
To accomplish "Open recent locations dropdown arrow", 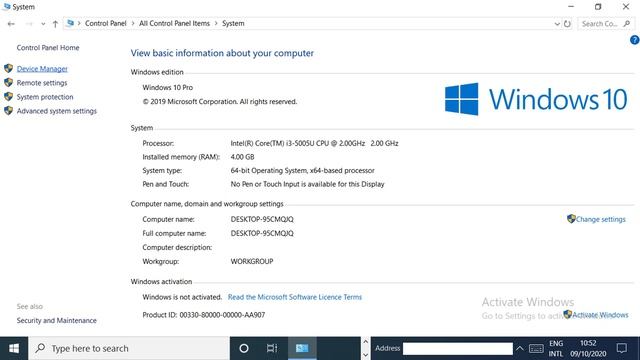I will click(x=43, y=24).
